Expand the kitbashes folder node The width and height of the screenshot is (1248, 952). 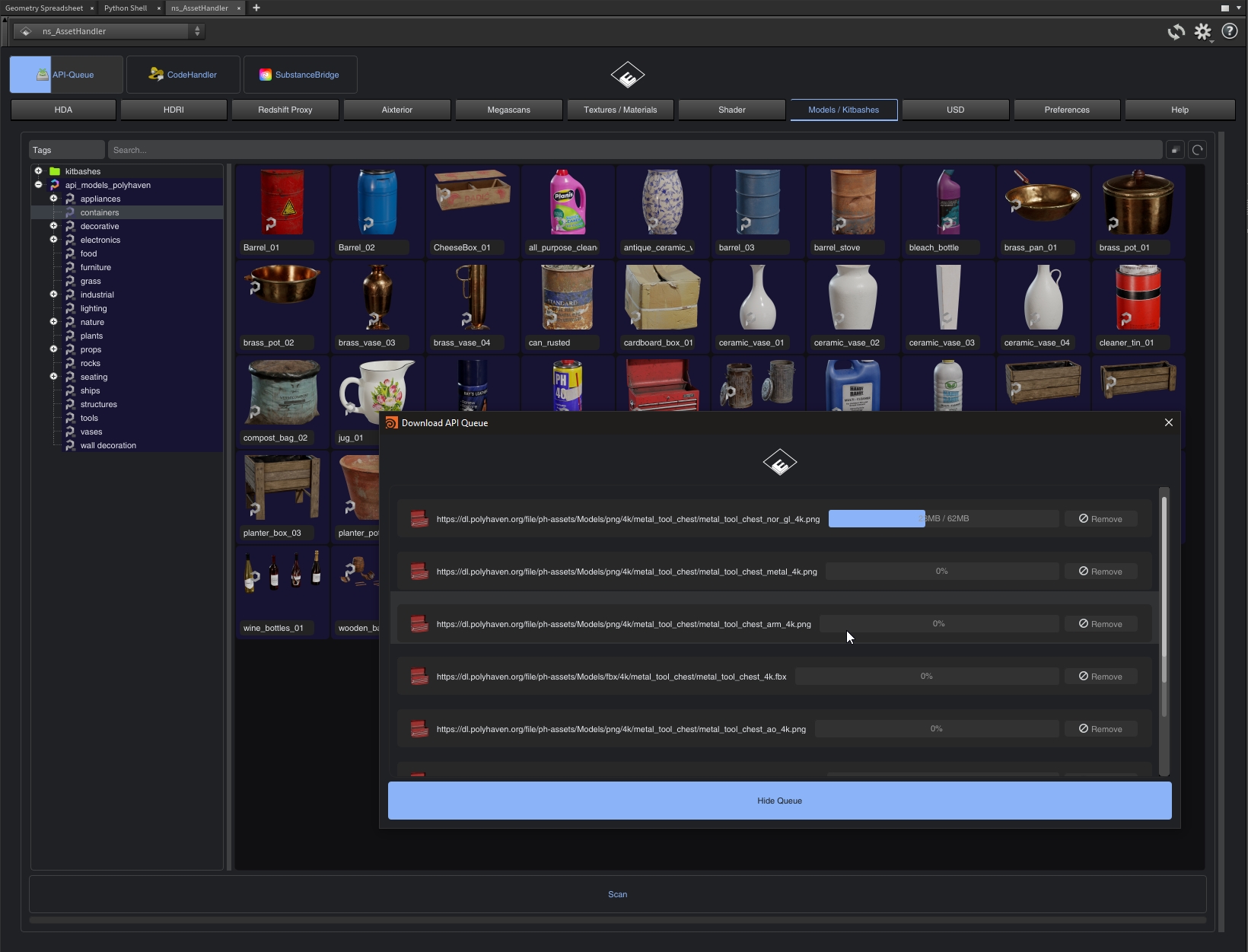coord(38,171)
